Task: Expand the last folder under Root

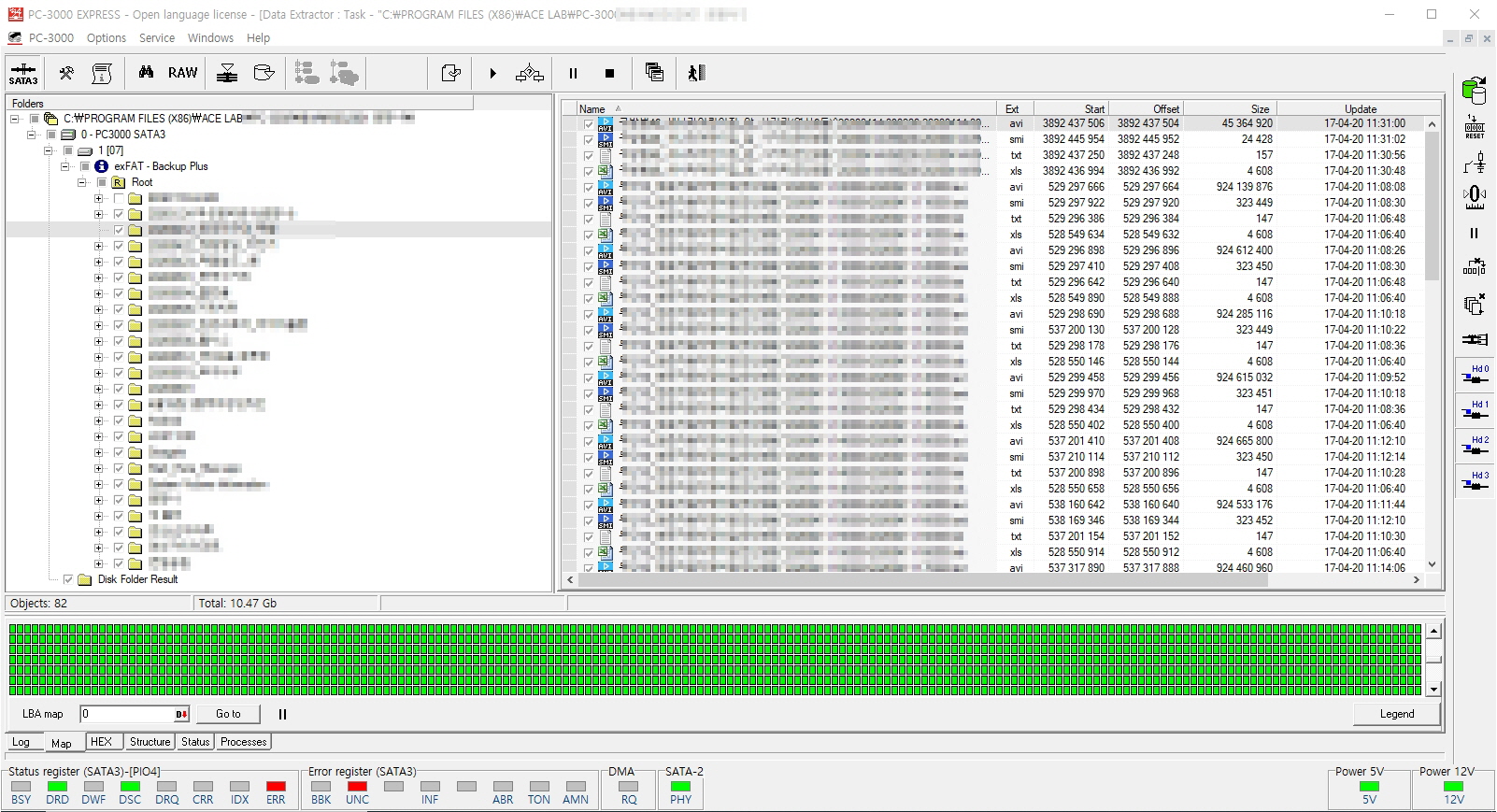Action: click(x=99, y=563)
